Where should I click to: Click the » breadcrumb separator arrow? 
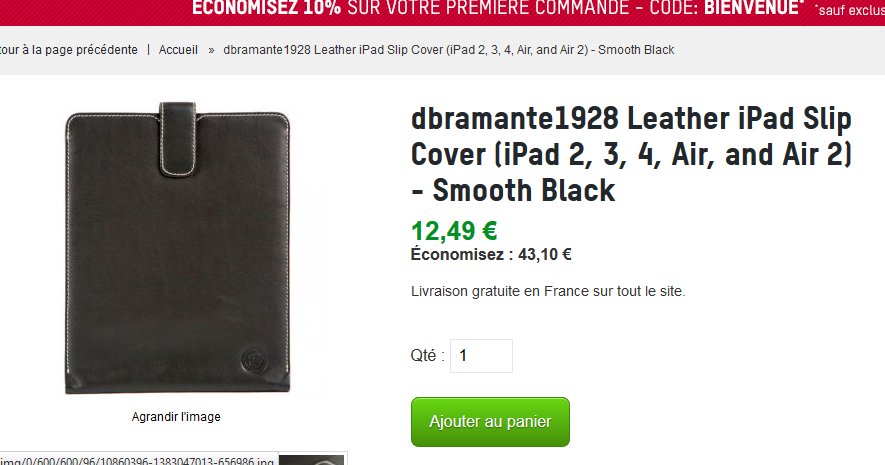point(211,50)
